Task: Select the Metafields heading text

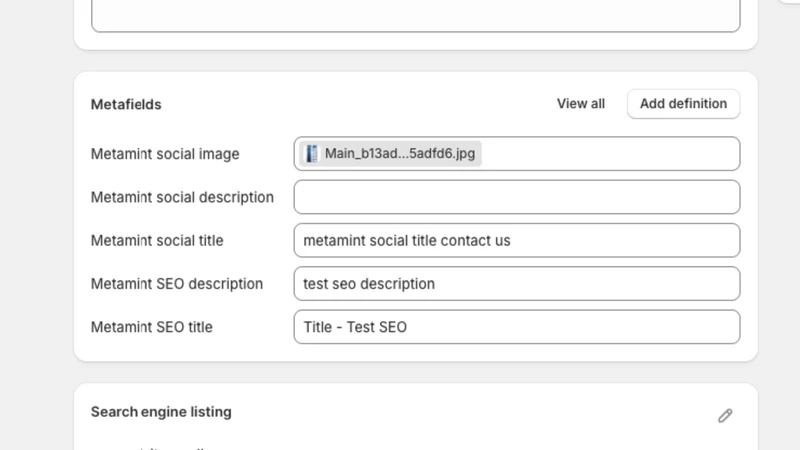Action: (126, 105)
